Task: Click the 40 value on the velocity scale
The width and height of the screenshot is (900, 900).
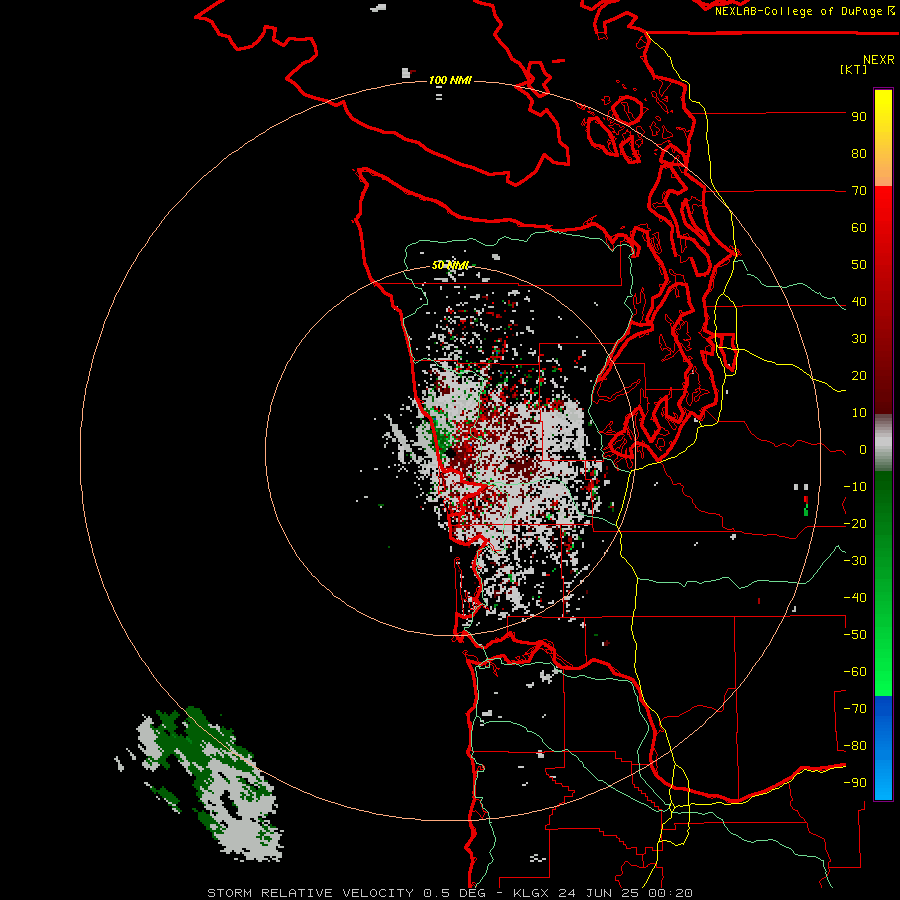Action: [859, 302]
